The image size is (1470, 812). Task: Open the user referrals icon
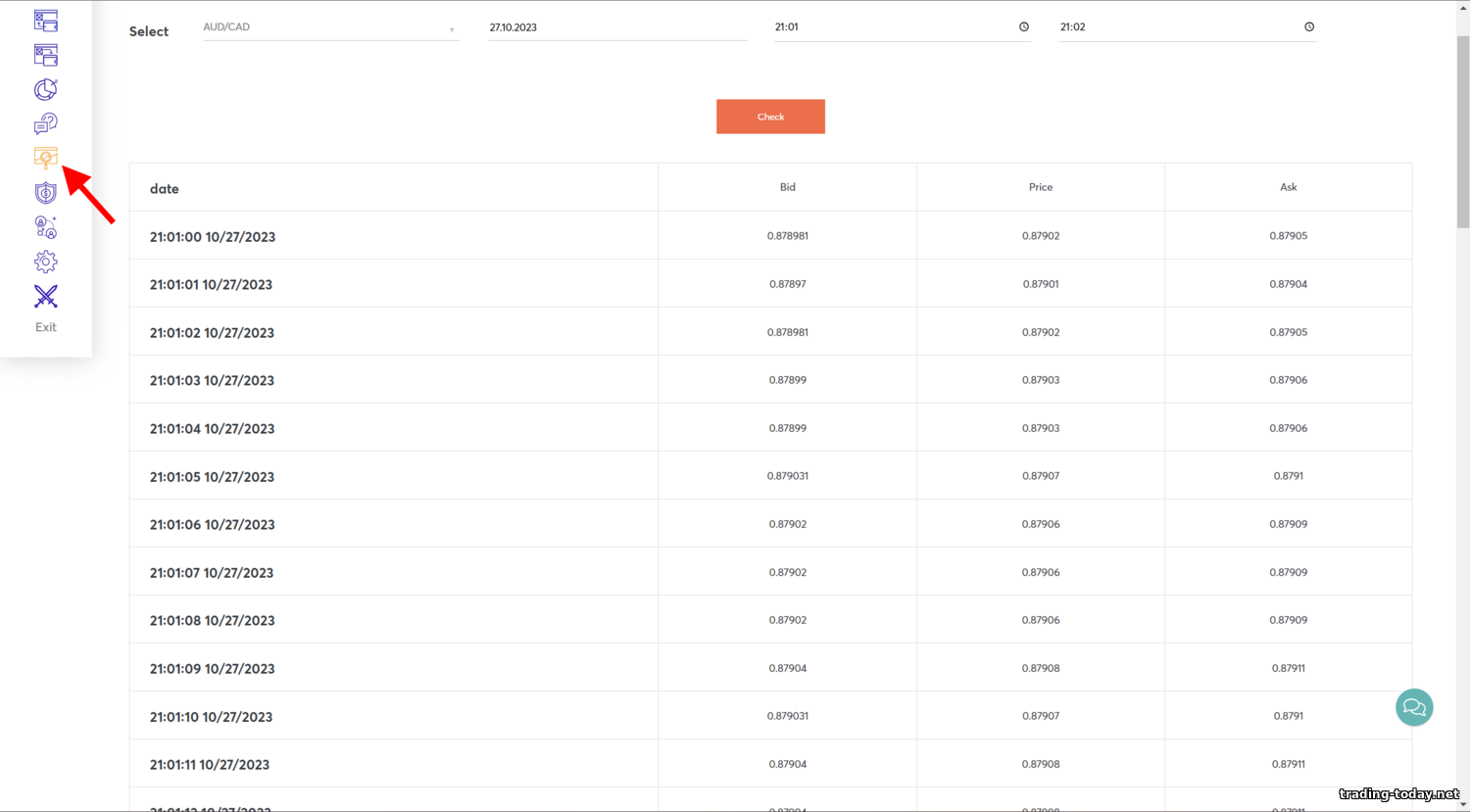pyautogui.click(x=45, y=227)
